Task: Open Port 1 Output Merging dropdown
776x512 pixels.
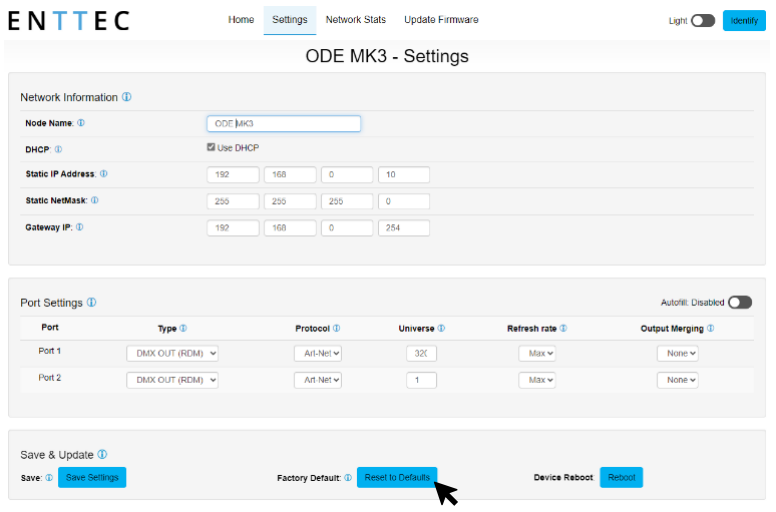Action: [678, 353]
